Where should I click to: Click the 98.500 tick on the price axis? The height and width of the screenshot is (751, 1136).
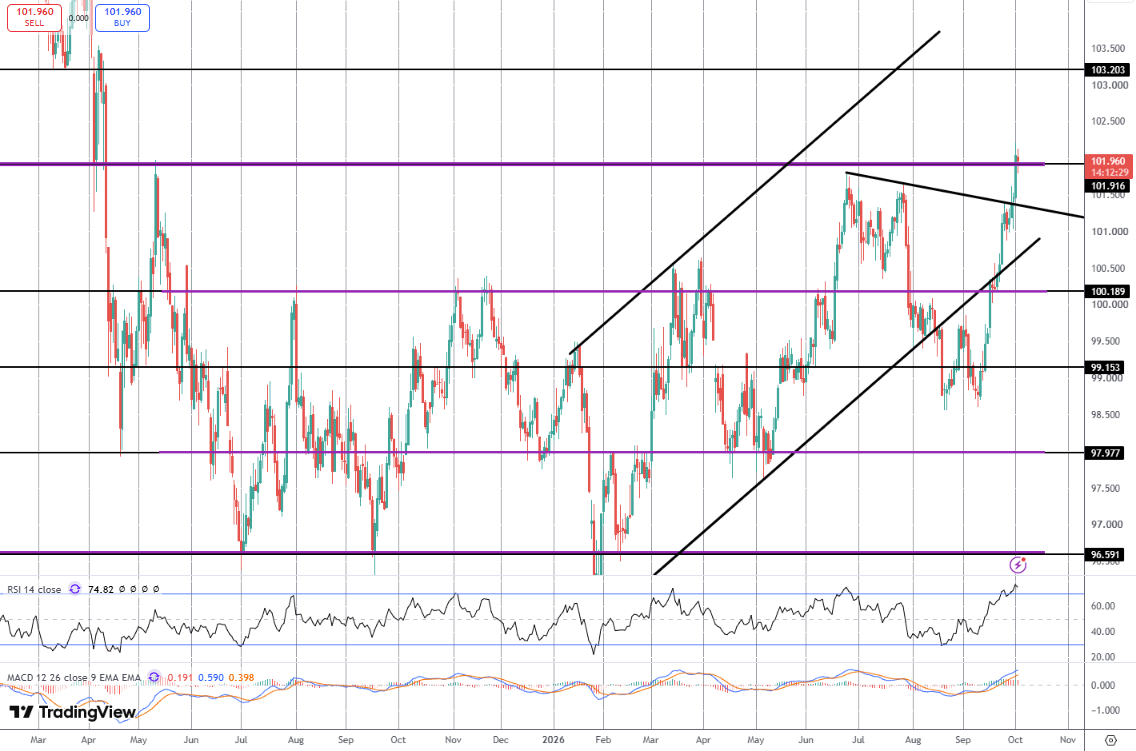(x=1106, y=415)
